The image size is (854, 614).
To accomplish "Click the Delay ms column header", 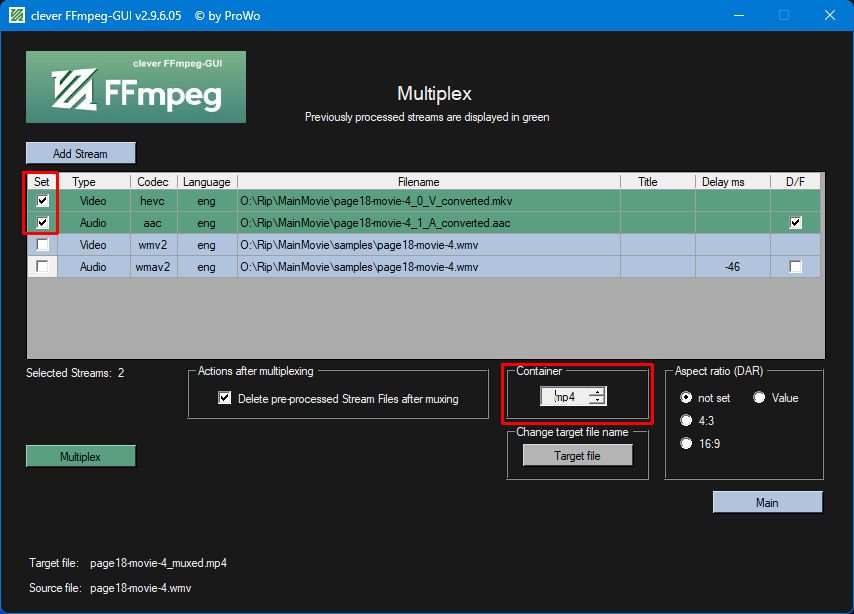I will point(733,181).
